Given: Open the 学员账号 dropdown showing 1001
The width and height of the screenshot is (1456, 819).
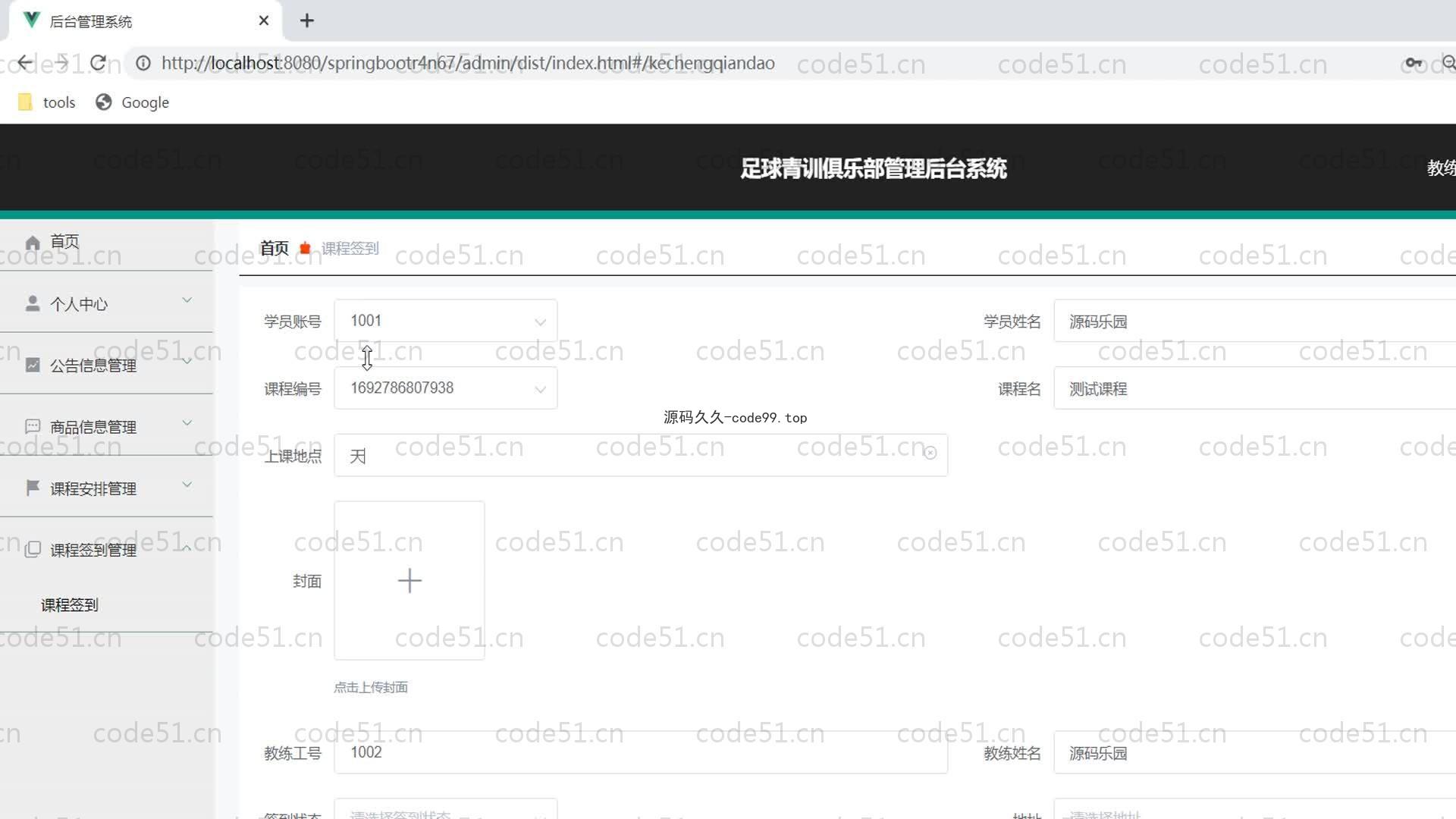Looking at the screenshot, I should pos(446,321).
